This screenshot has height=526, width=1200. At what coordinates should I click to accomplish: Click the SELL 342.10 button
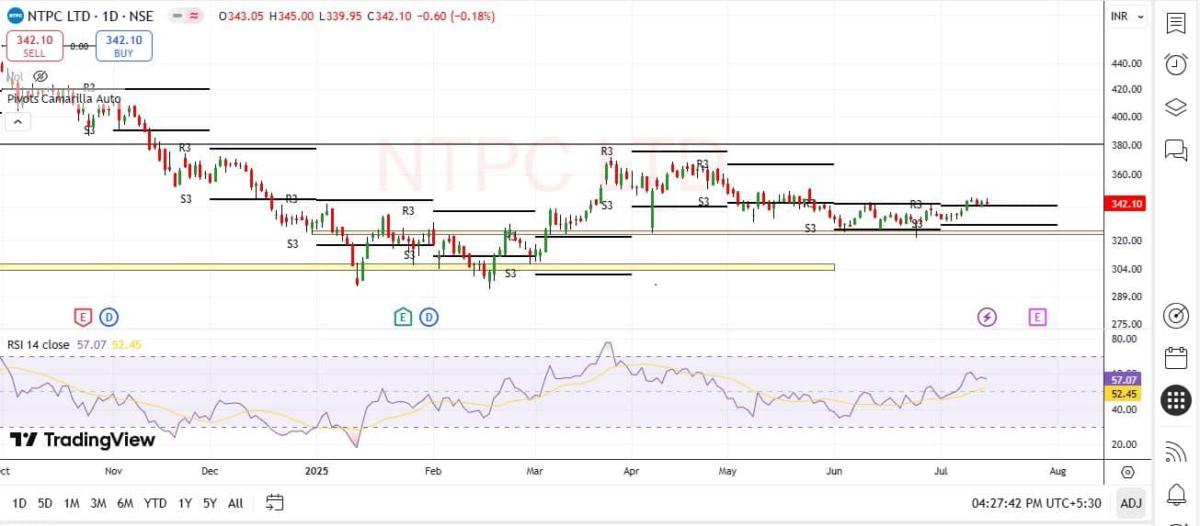point(35,46)
